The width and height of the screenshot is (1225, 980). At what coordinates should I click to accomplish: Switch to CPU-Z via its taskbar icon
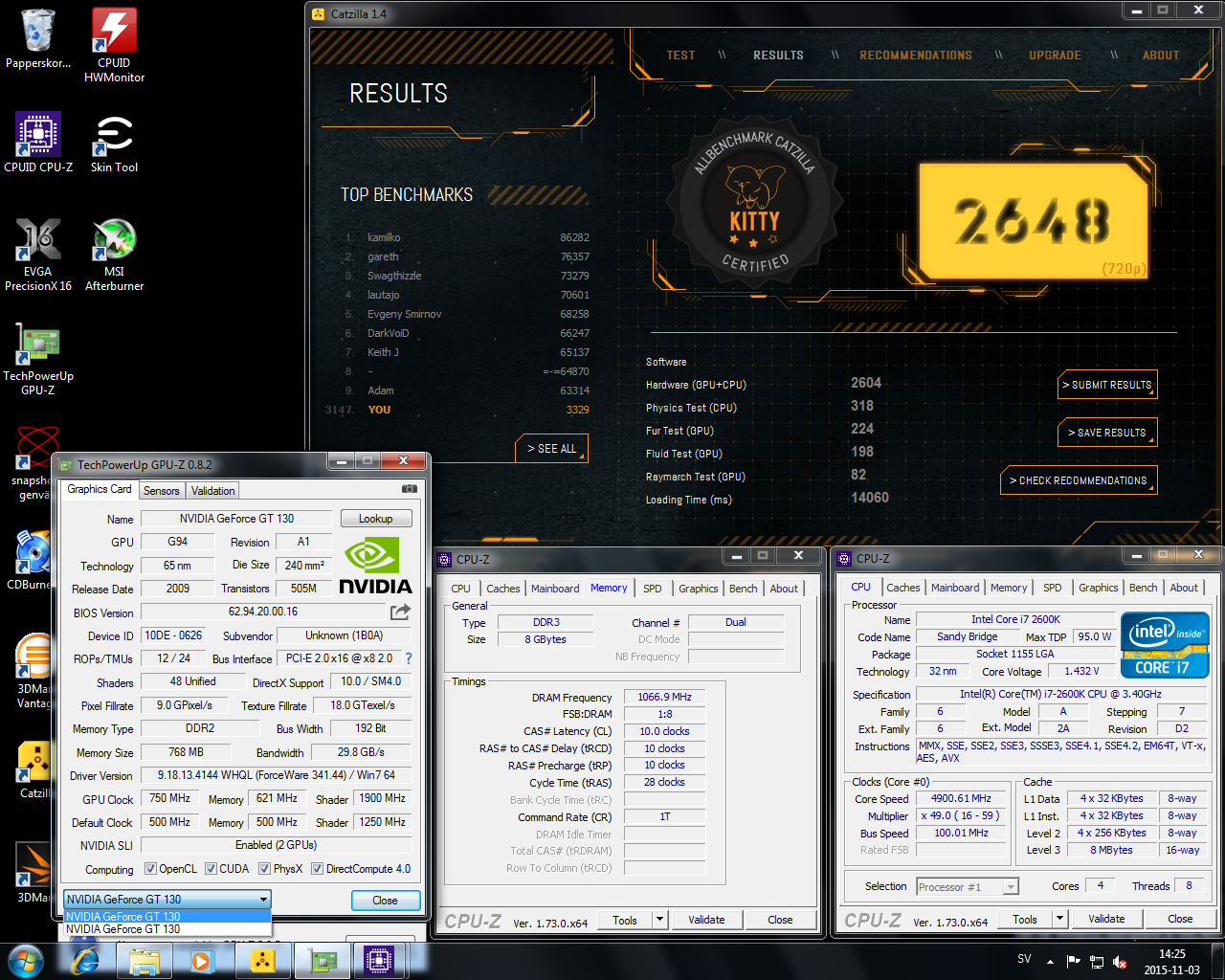point(380,961)
